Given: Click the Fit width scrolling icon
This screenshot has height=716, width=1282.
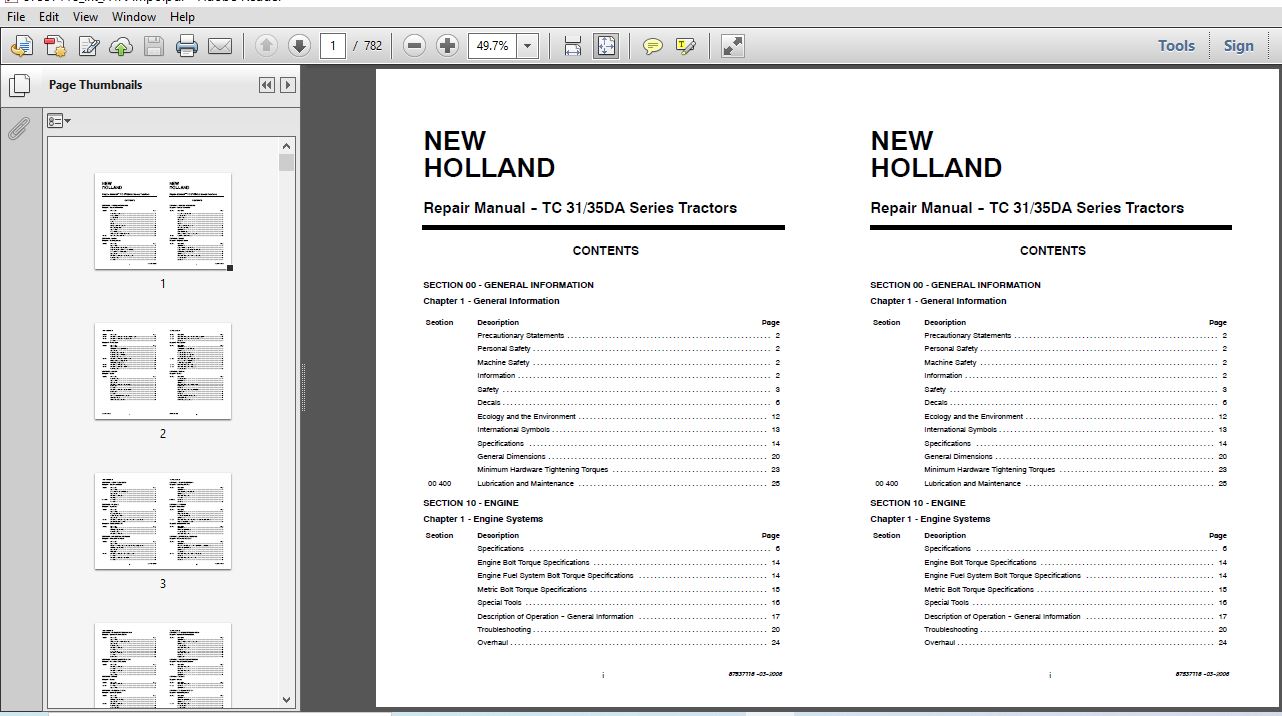Looking at the screenshot, I should [x=572, y=46].
